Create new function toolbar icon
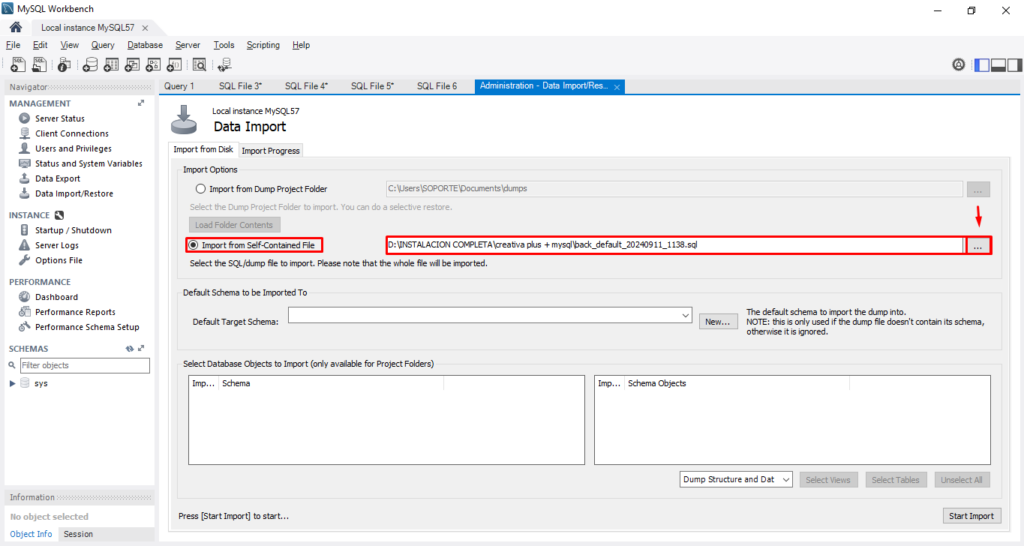Image resolution: width=1024 pixels, height=546 pixels. 174,65
